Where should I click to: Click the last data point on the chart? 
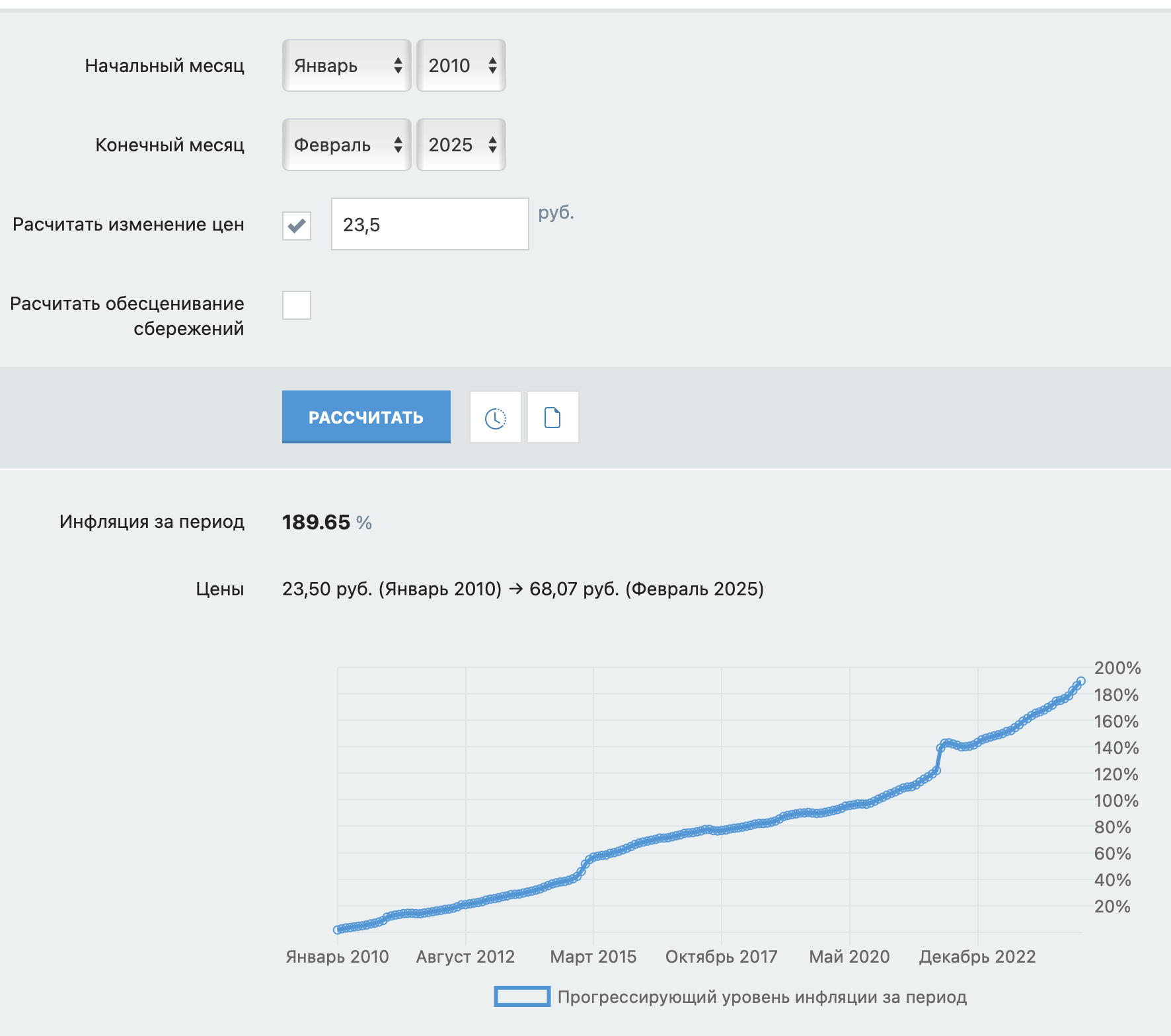(1080, 681)
